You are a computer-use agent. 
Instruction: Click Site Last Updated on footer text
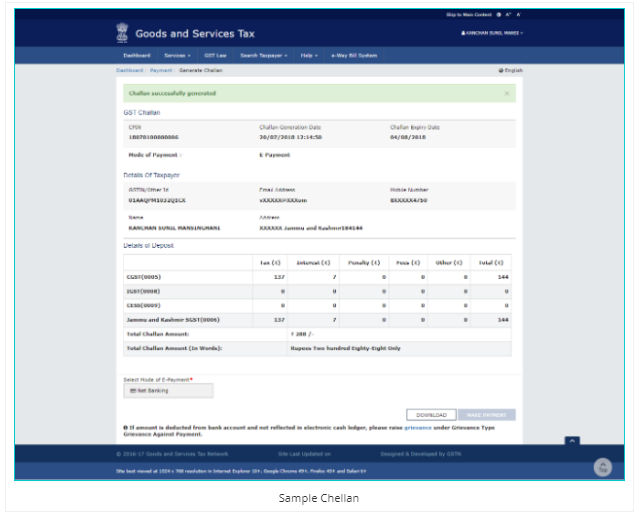tap(305, 454)
